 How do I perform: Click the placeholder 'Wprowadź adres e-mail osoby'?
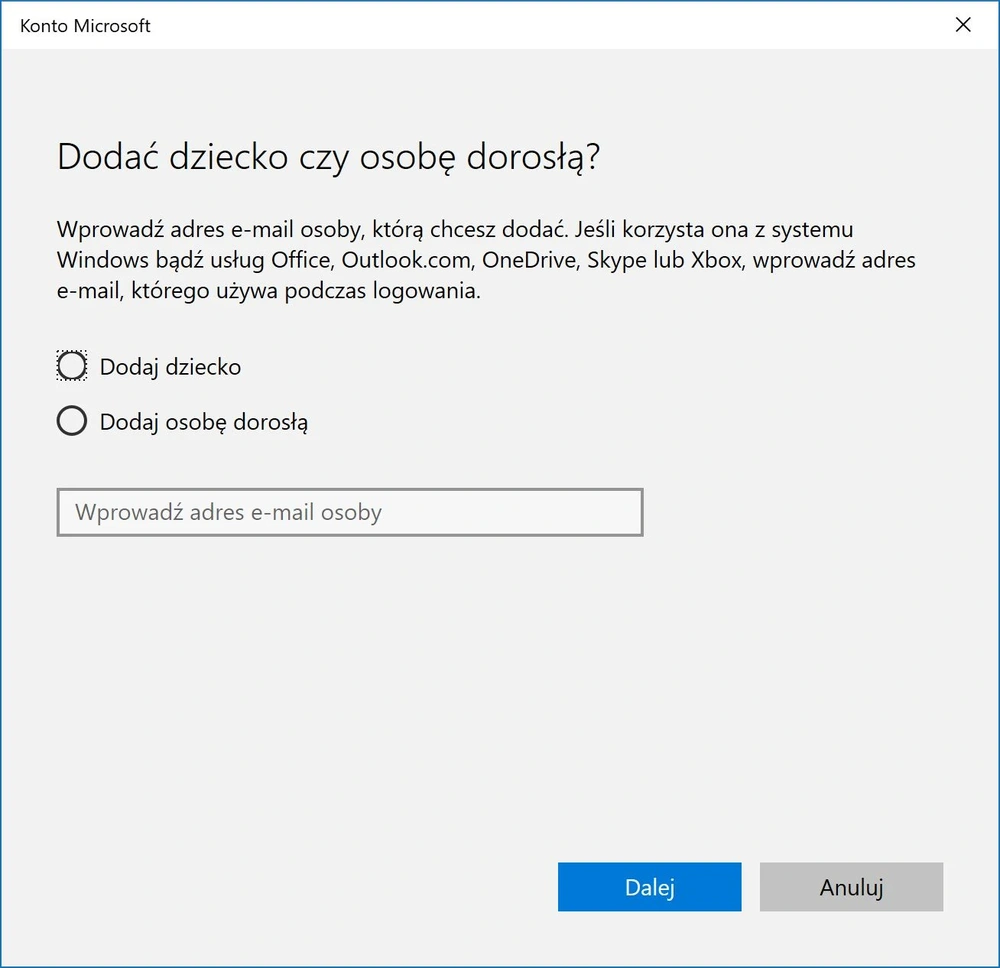[x=228, y=513]
